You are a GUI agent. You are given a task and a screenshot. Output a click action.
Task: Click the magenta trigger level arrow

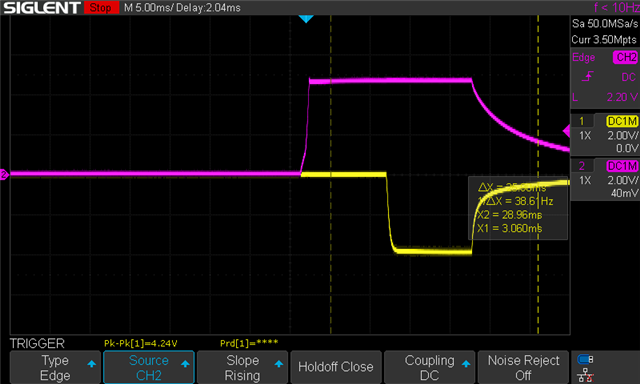566,131
